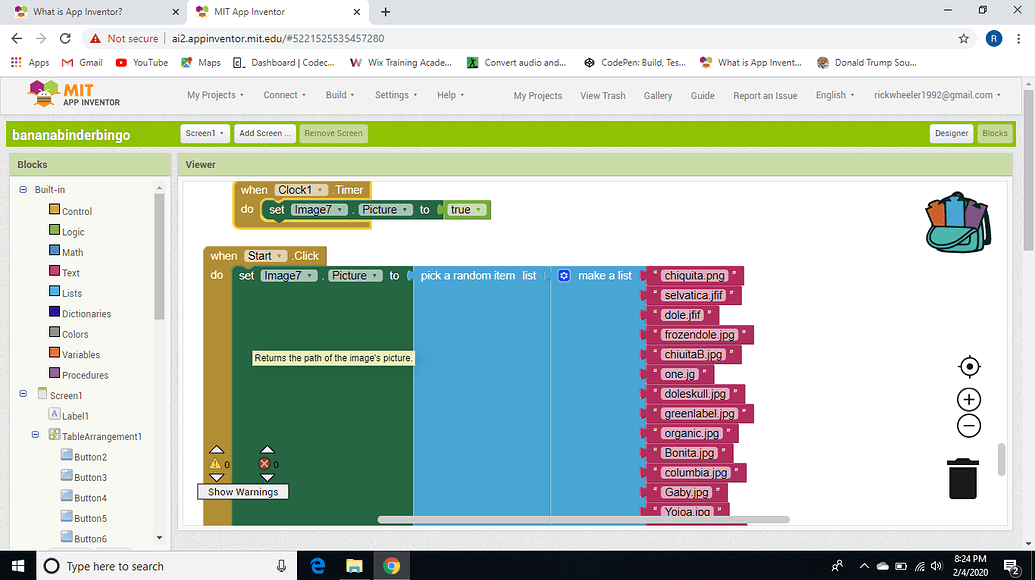The height and width of the screenshot is (580, 1035).
Task: Click the red error X icon
Action: point(265,464)
